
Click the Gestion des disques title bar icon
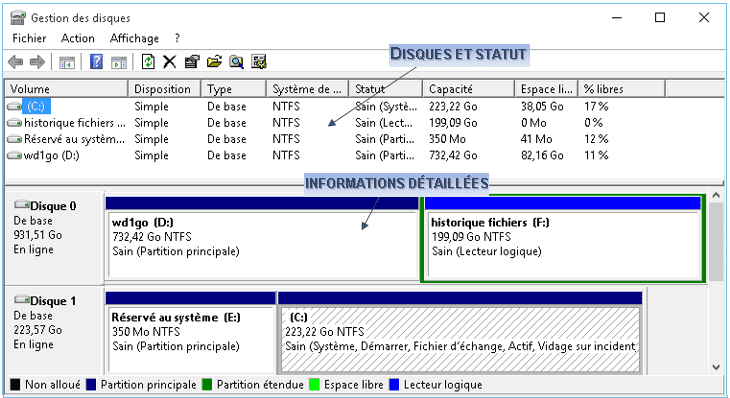click(x=18, y=18)
